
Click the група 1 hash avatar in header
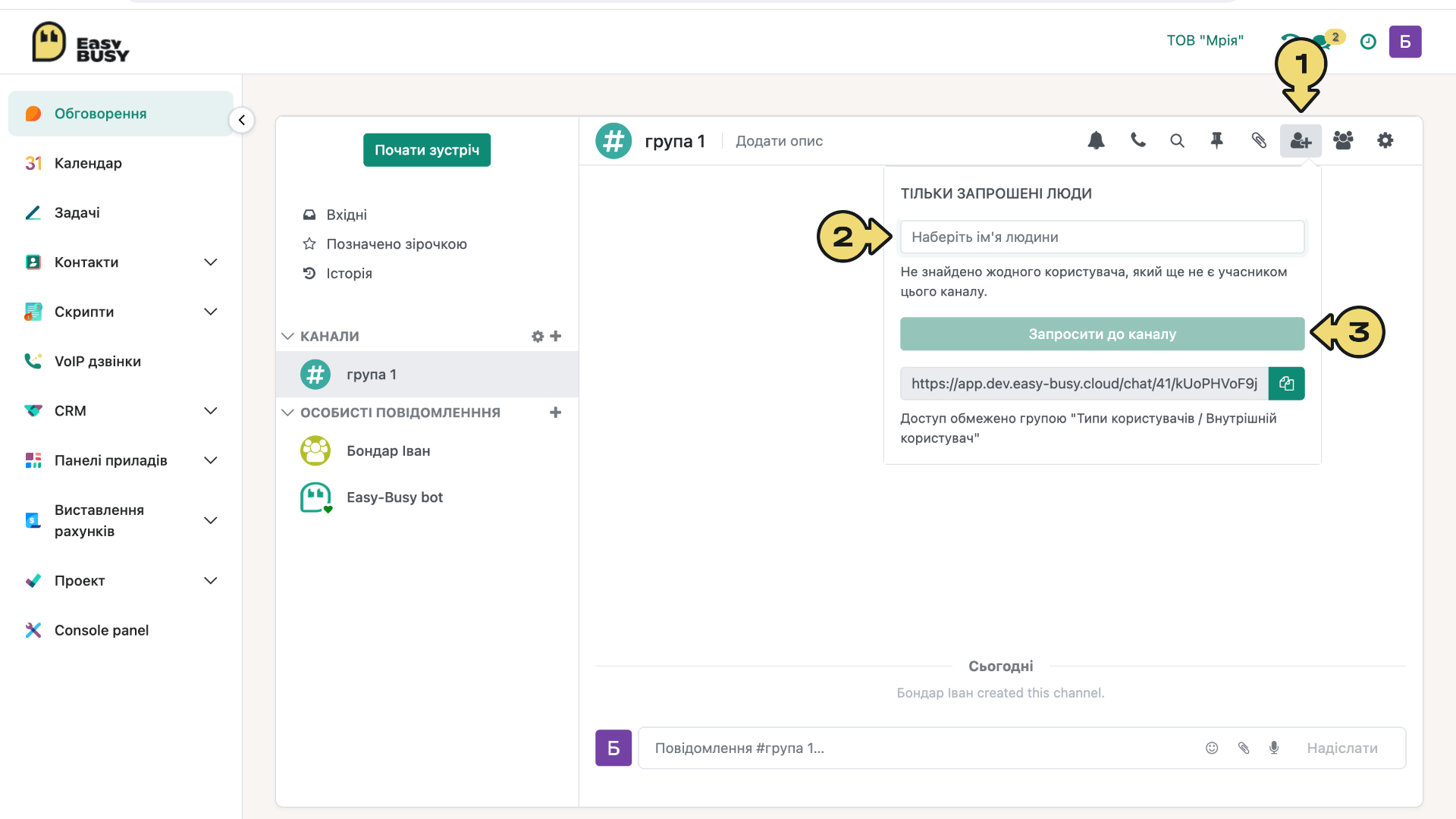click(613, 141)
